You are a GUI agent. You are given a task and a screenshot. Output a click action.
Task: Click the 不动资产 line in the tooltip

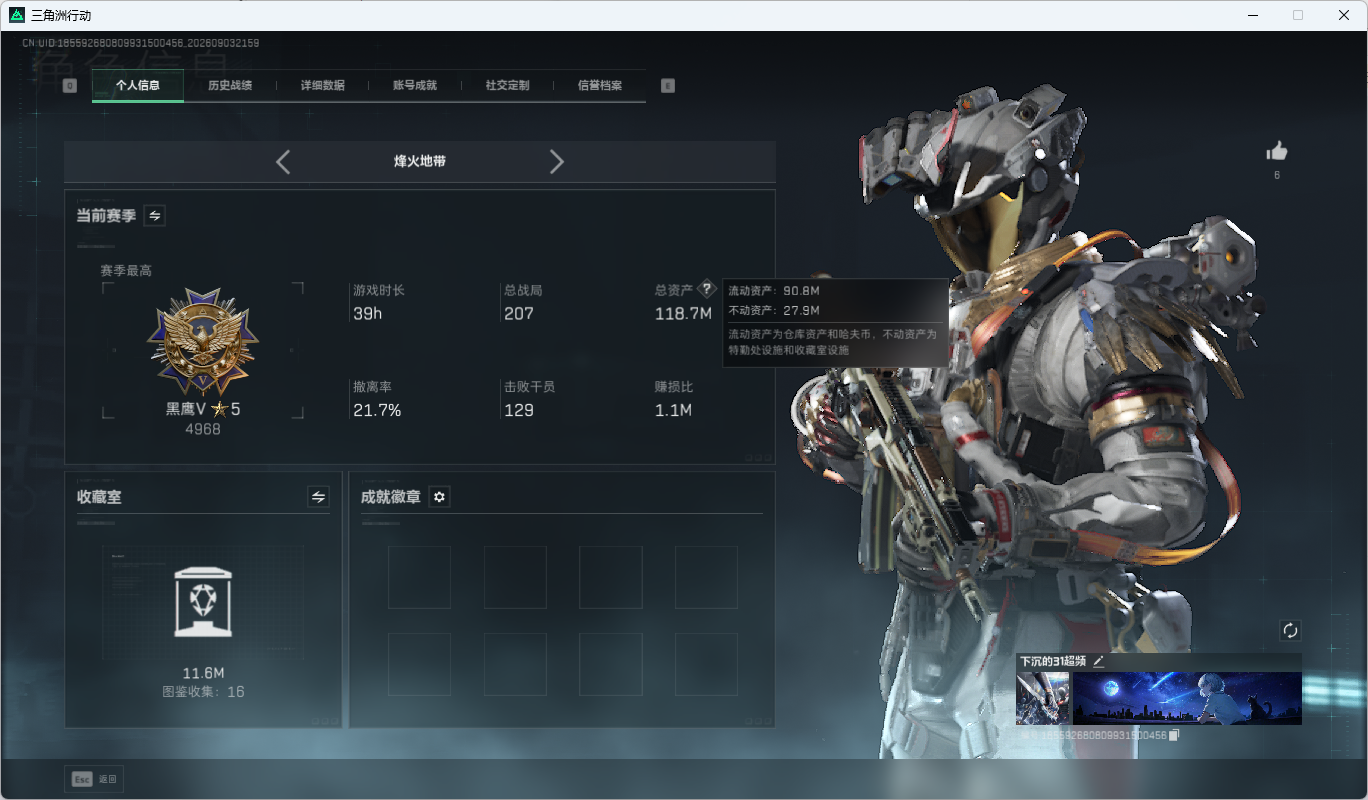[x=774, y=311]
